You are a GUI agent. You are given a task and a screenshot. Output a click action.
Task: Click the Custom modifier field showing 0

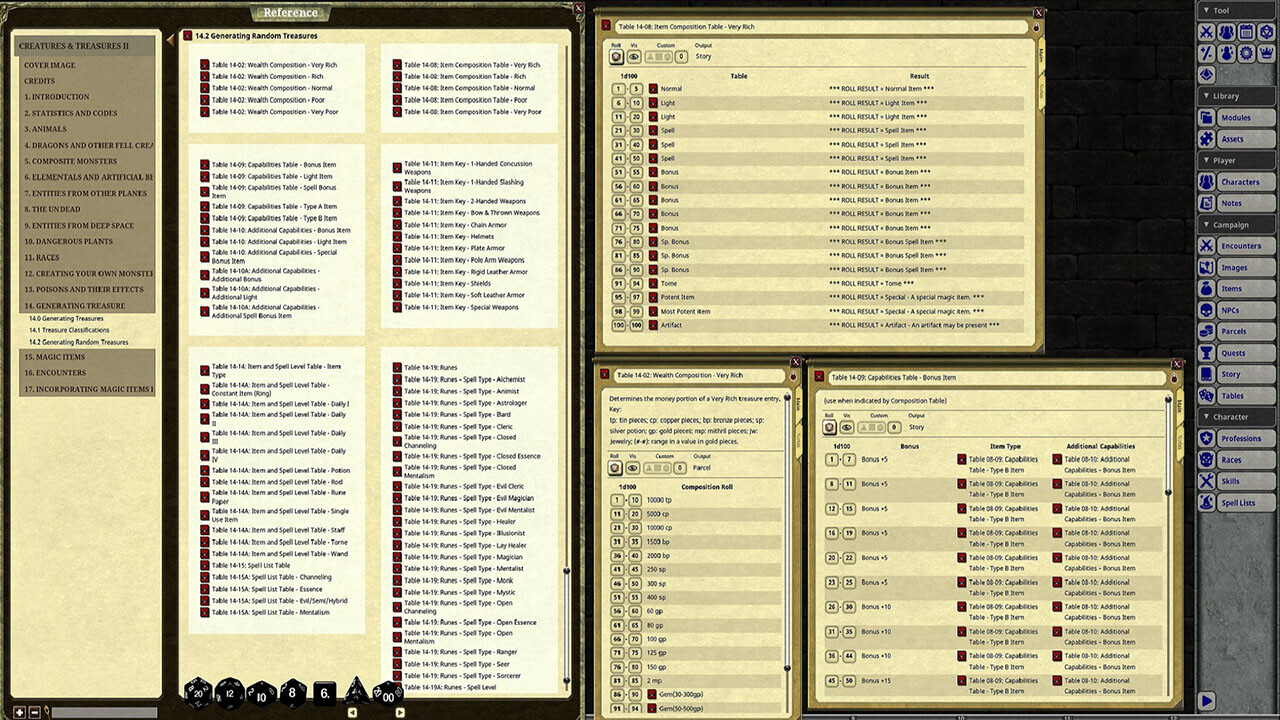coord(681,58)
